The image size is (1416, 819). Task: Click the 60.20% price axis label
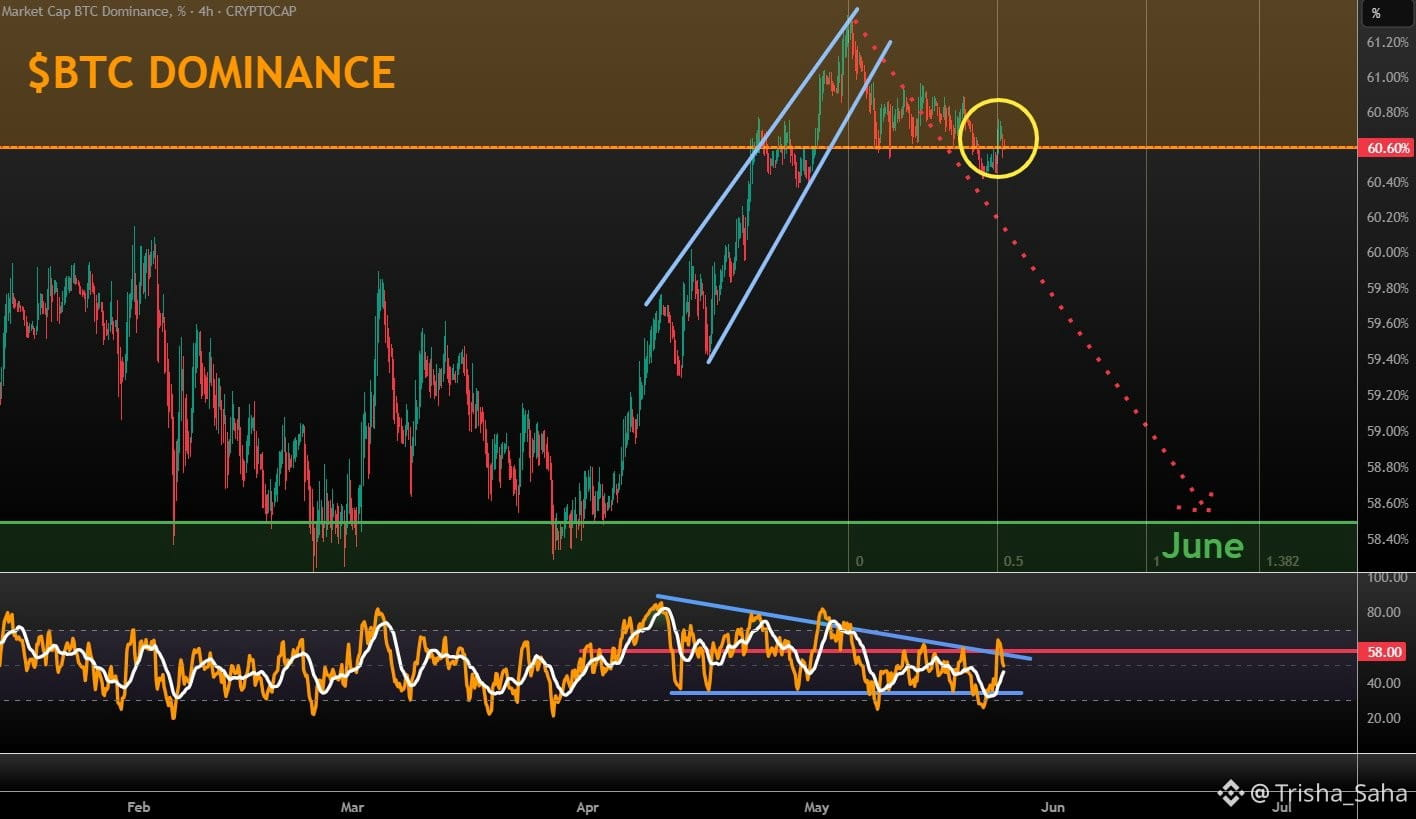[1387, 217]
